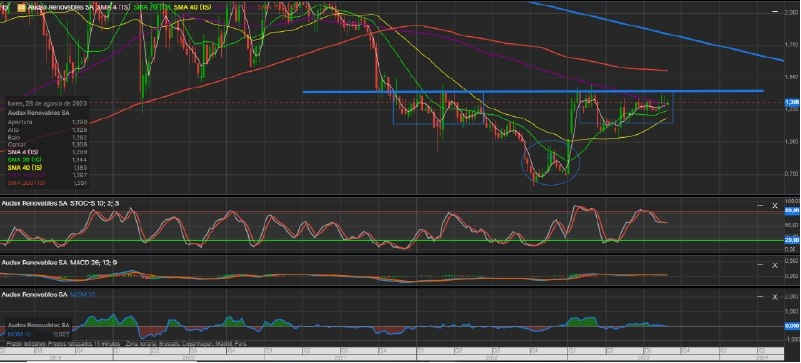
Task: Click the Apertura row in data tooltip
Action: click(48, 123)
